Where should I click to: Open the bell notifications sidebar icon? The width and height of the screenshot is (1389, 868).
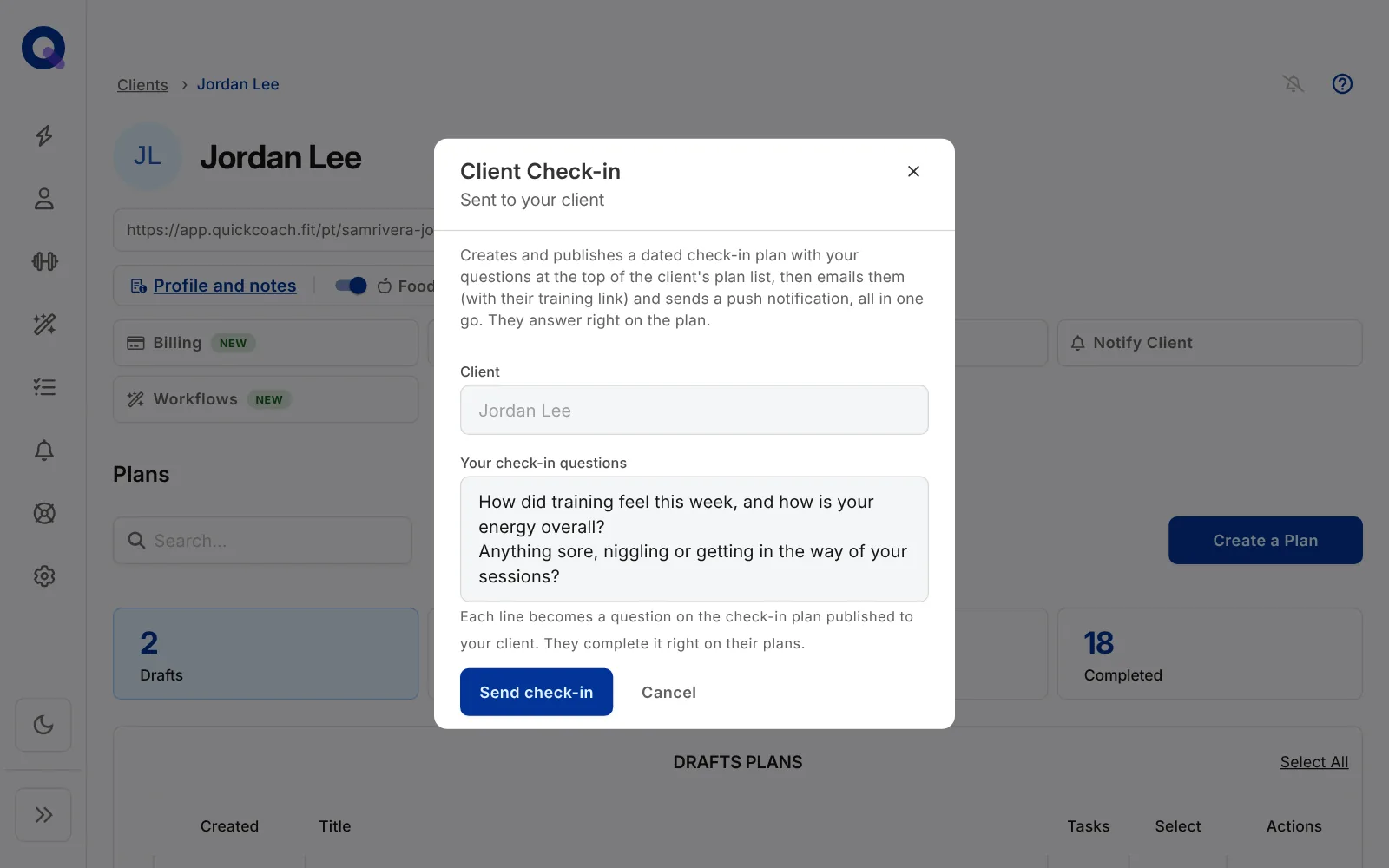coord(44,450)
